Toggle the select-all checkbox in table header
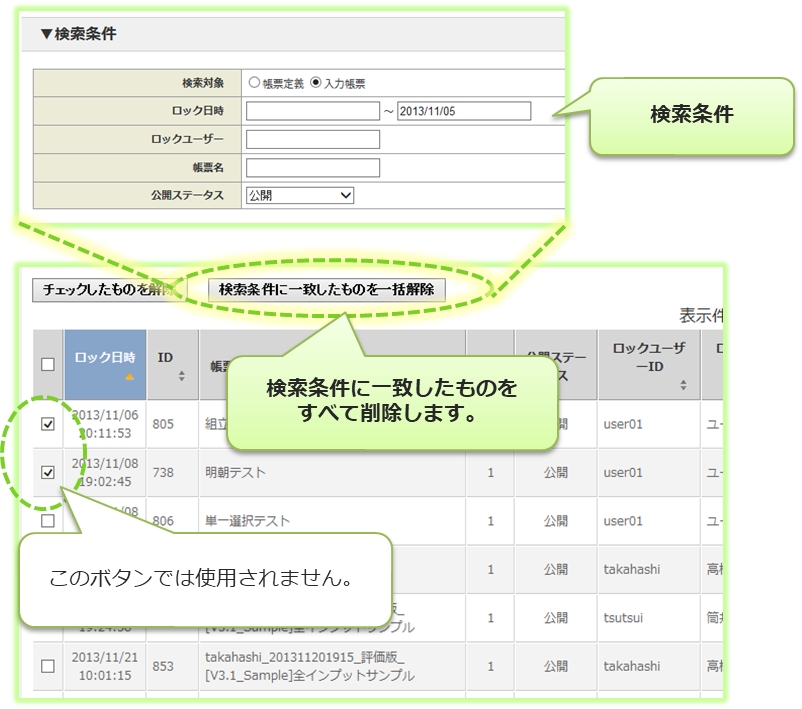The width and height of the screenshot is (802, 709). click(x=48, y=365)
